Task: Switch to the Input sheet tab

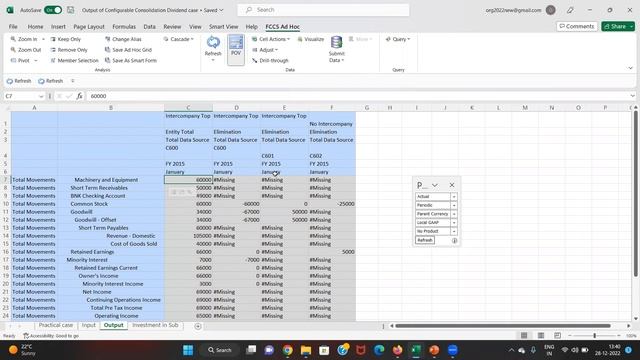Action: [89, 325]
